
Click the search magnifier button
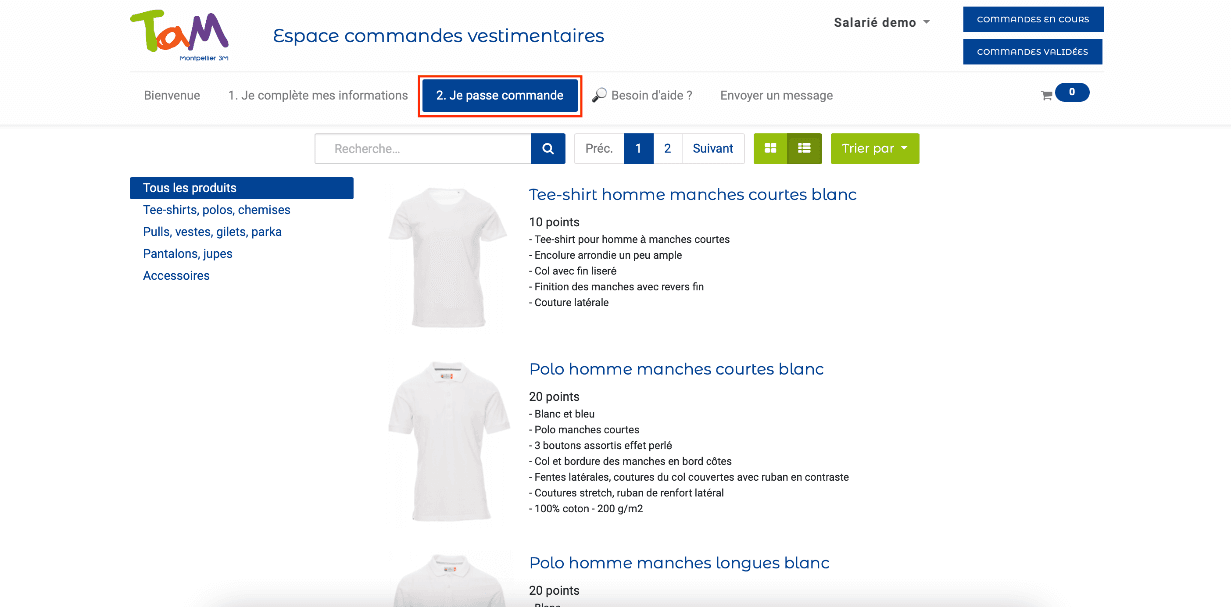point(547,148)
